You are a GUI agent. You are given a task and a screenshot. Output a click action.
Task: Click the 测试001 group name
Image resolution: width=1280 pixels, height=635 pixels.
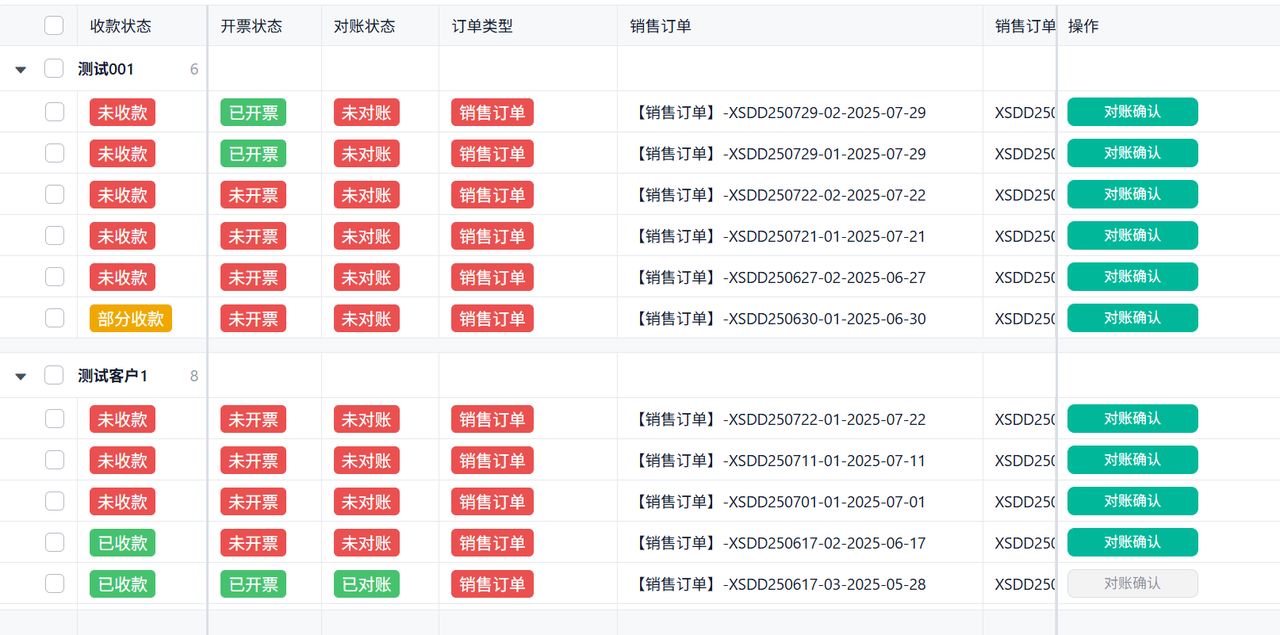(106, 69)
